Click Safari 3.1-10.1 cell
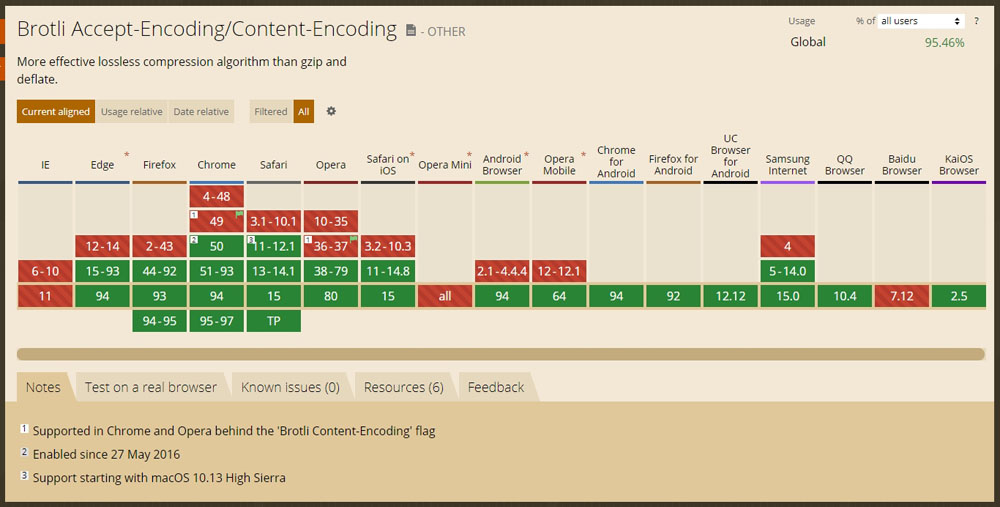Image resolution: width=1000 pixels, height=507 pixels. [274, 221]
